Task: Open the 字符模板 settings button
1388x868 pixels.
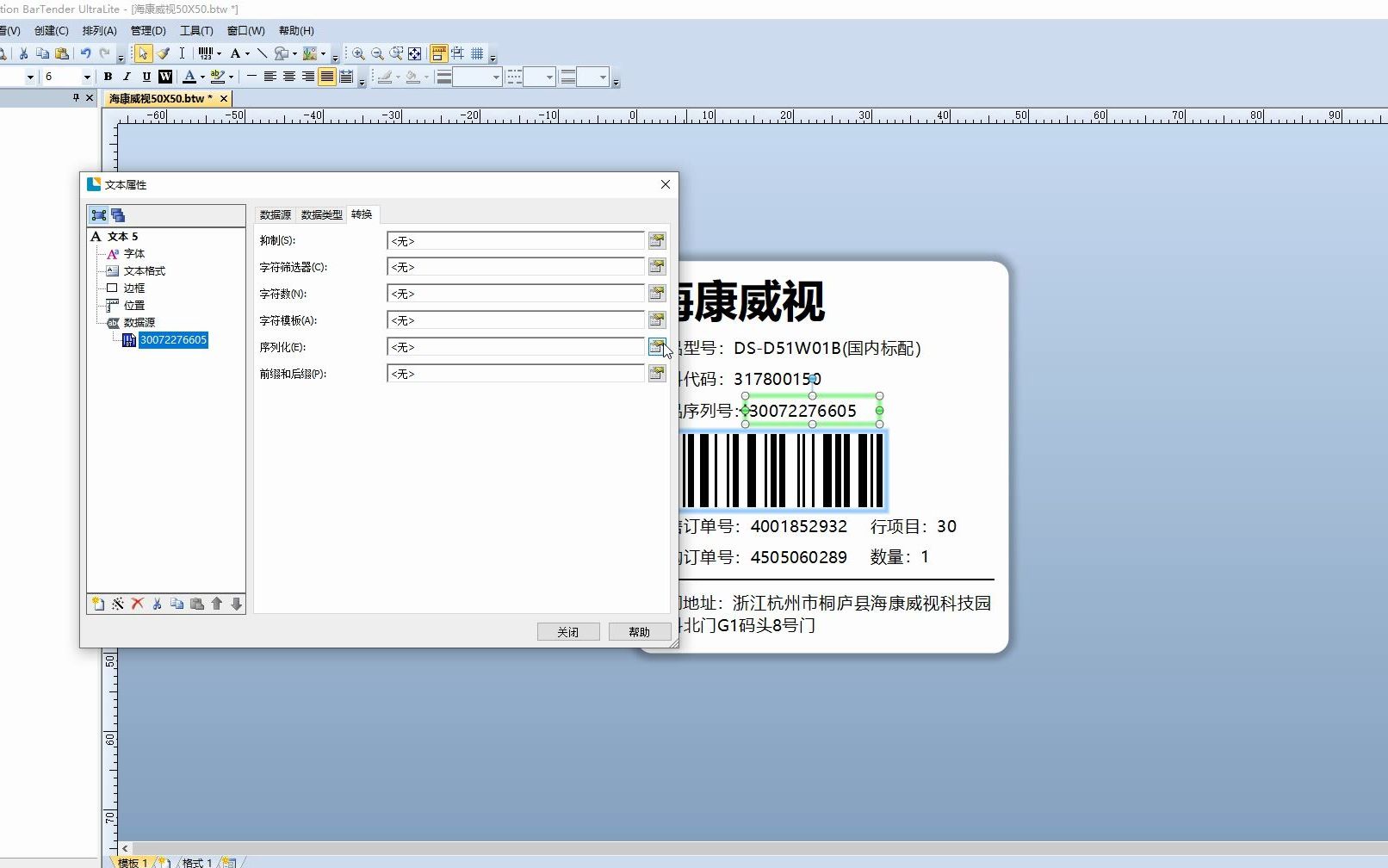Action: click(x=657, y=320)
